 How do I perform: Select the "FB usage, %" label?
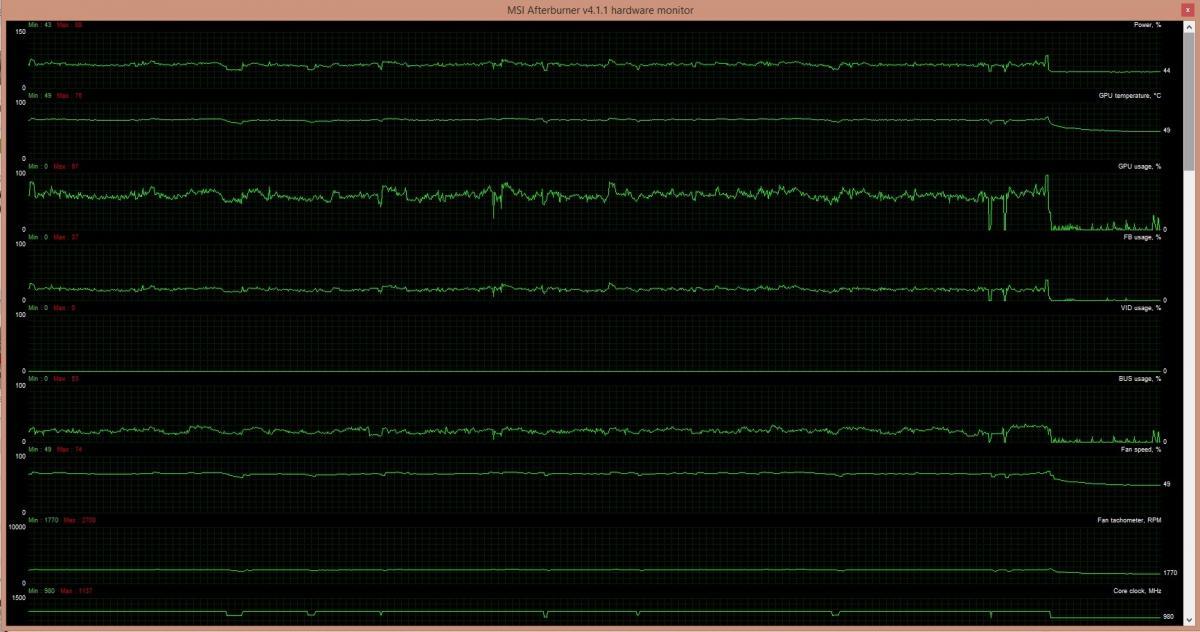tap(1142, 237)
